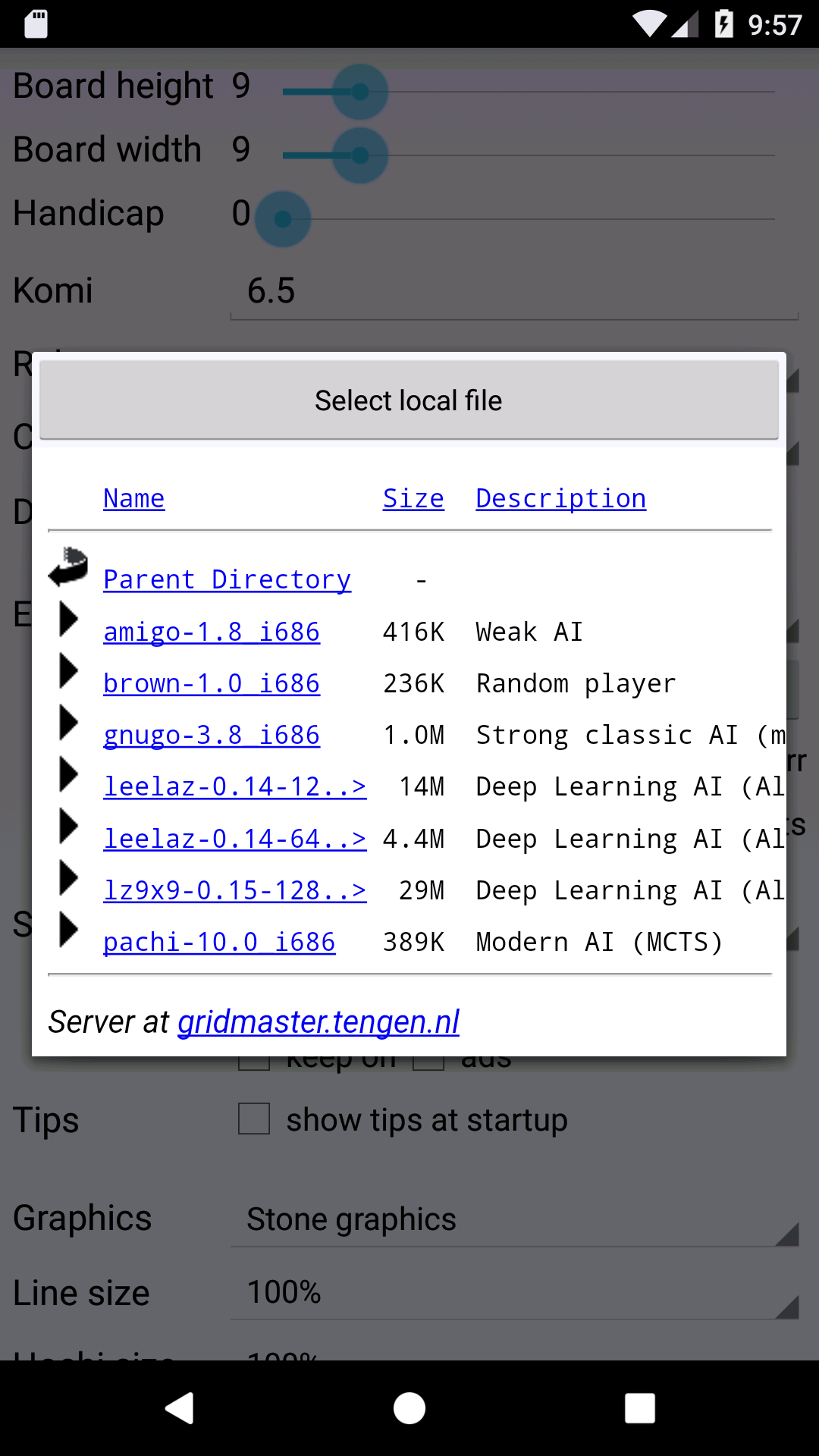Toggle show tips at startup checkbox
The height and width of the screenshot is (1456, 819).
[254, 1119]
